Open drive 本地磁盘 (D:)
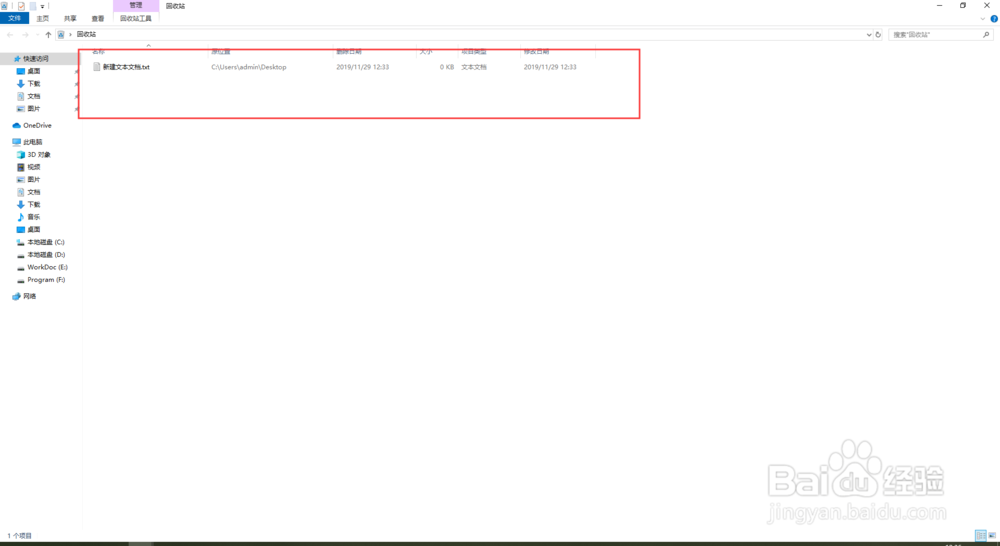This screenshot has width=1000, height=546. click(45, 255)
